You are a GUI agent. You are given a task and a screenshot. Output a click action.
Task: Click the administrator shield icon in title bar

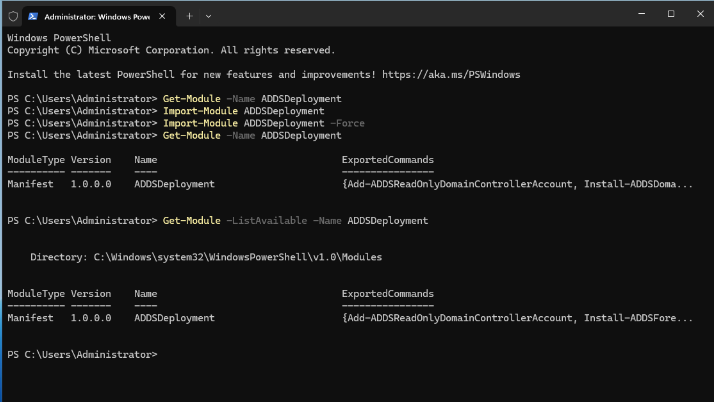click(13, 16)
